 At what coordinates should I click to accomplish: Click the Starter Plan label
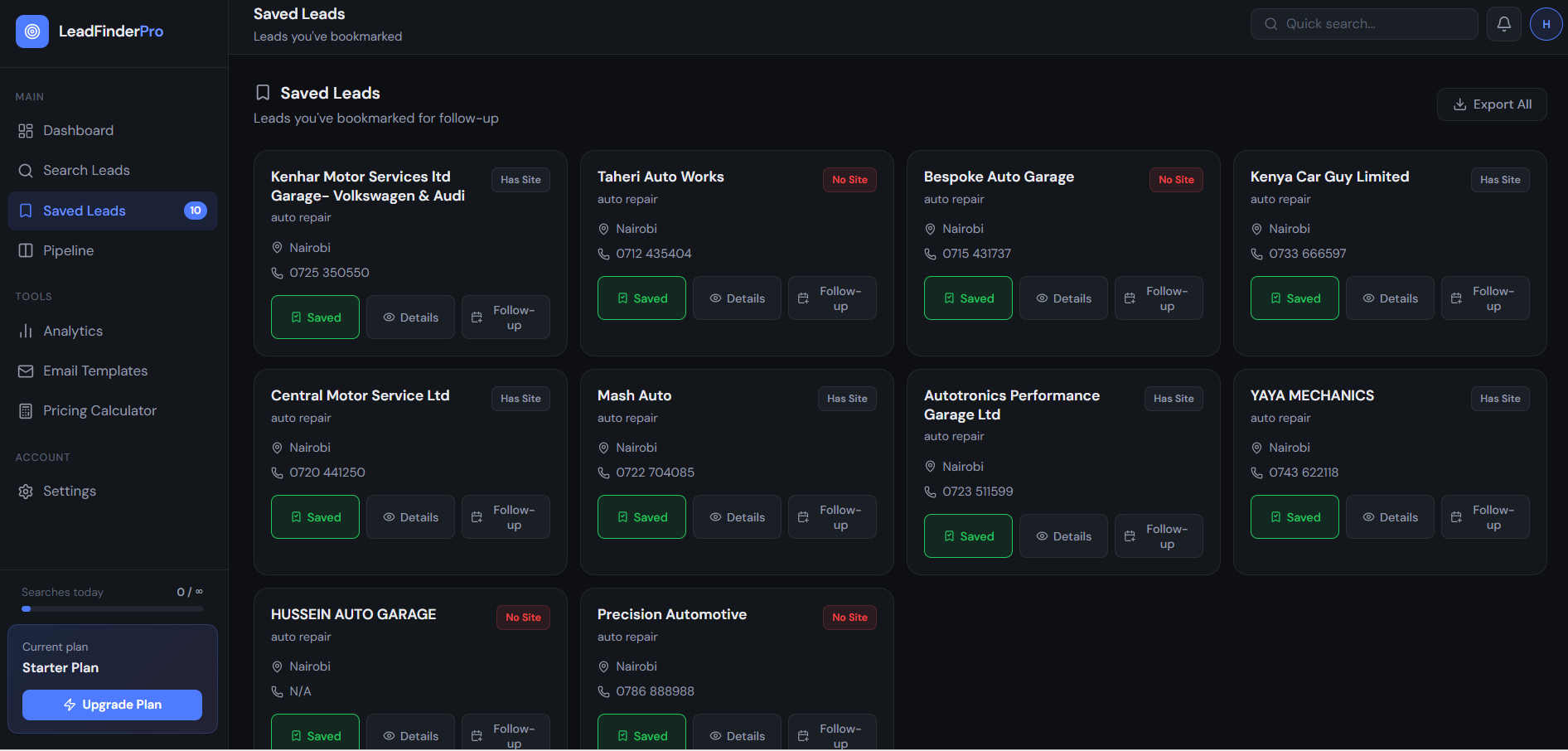60,668
